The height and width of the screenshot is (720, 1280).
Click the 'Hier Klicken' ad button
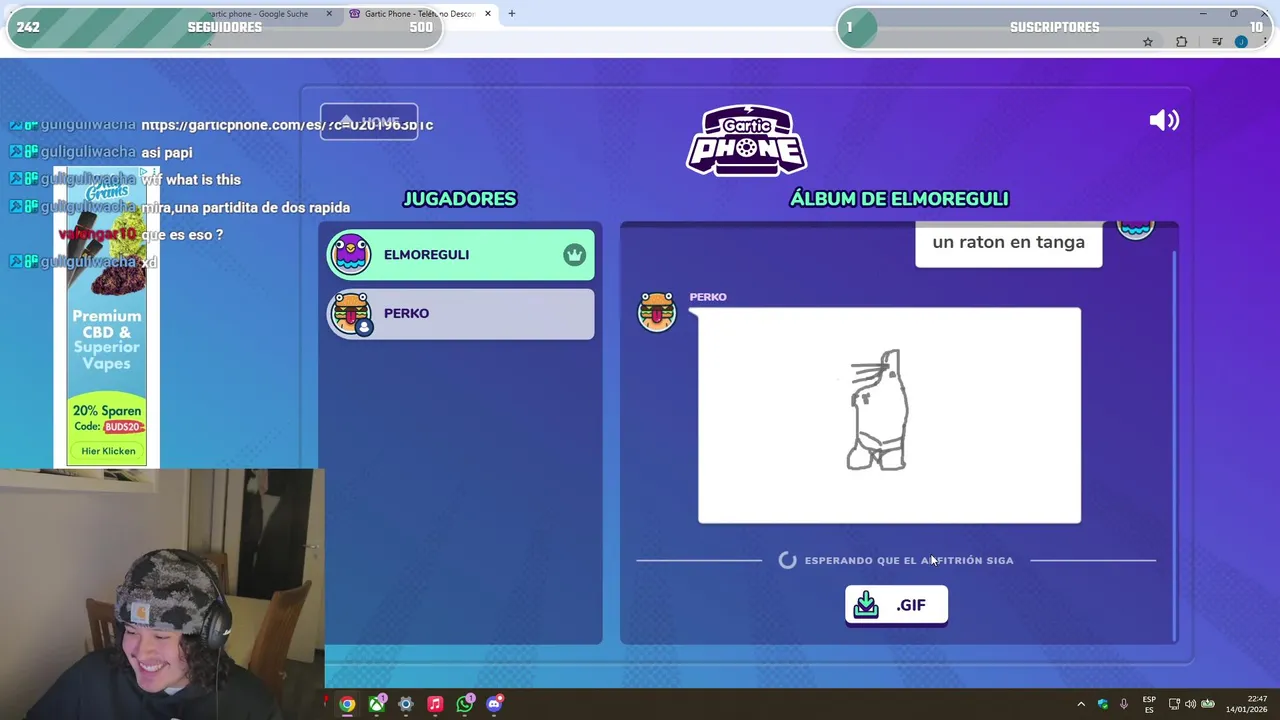coord(108,451)
